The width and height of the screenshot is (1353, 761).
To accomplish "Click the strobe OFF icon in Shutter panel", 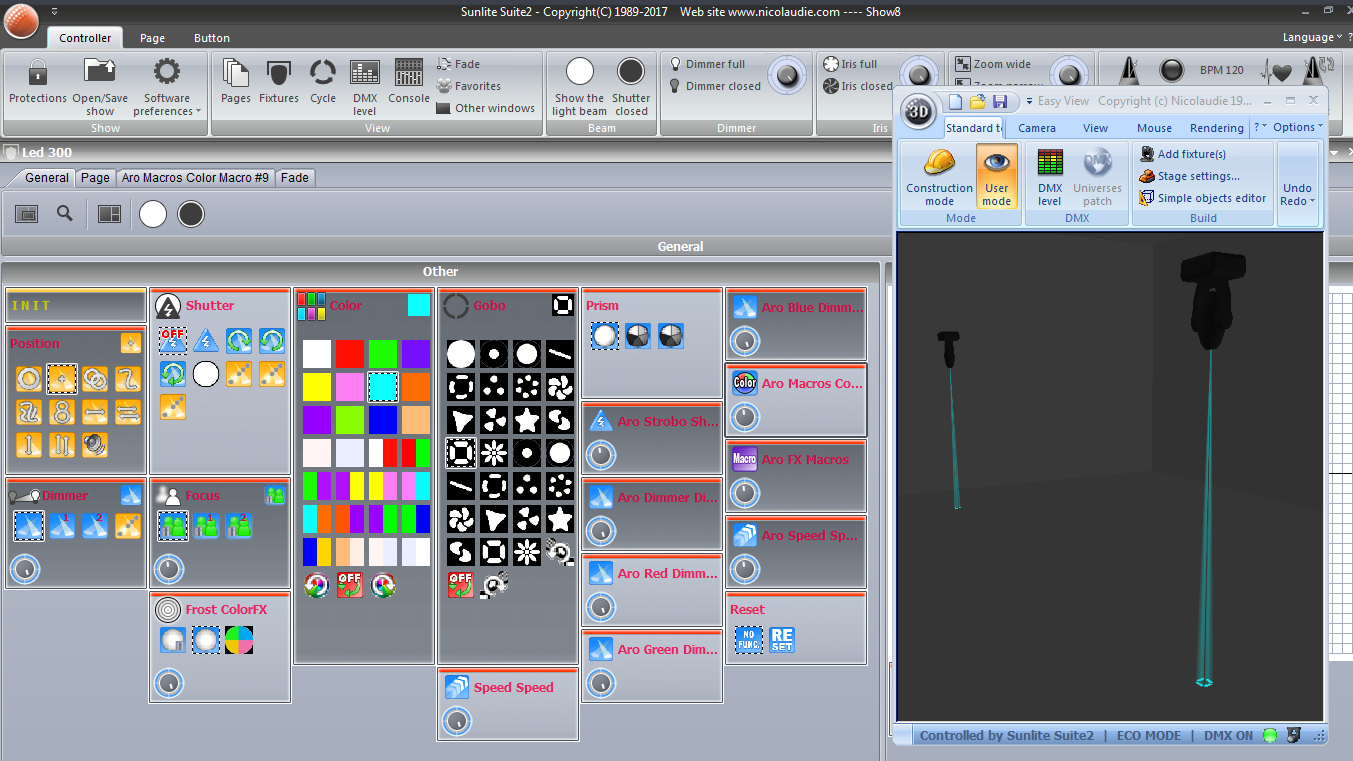I will tap(173, 341).
